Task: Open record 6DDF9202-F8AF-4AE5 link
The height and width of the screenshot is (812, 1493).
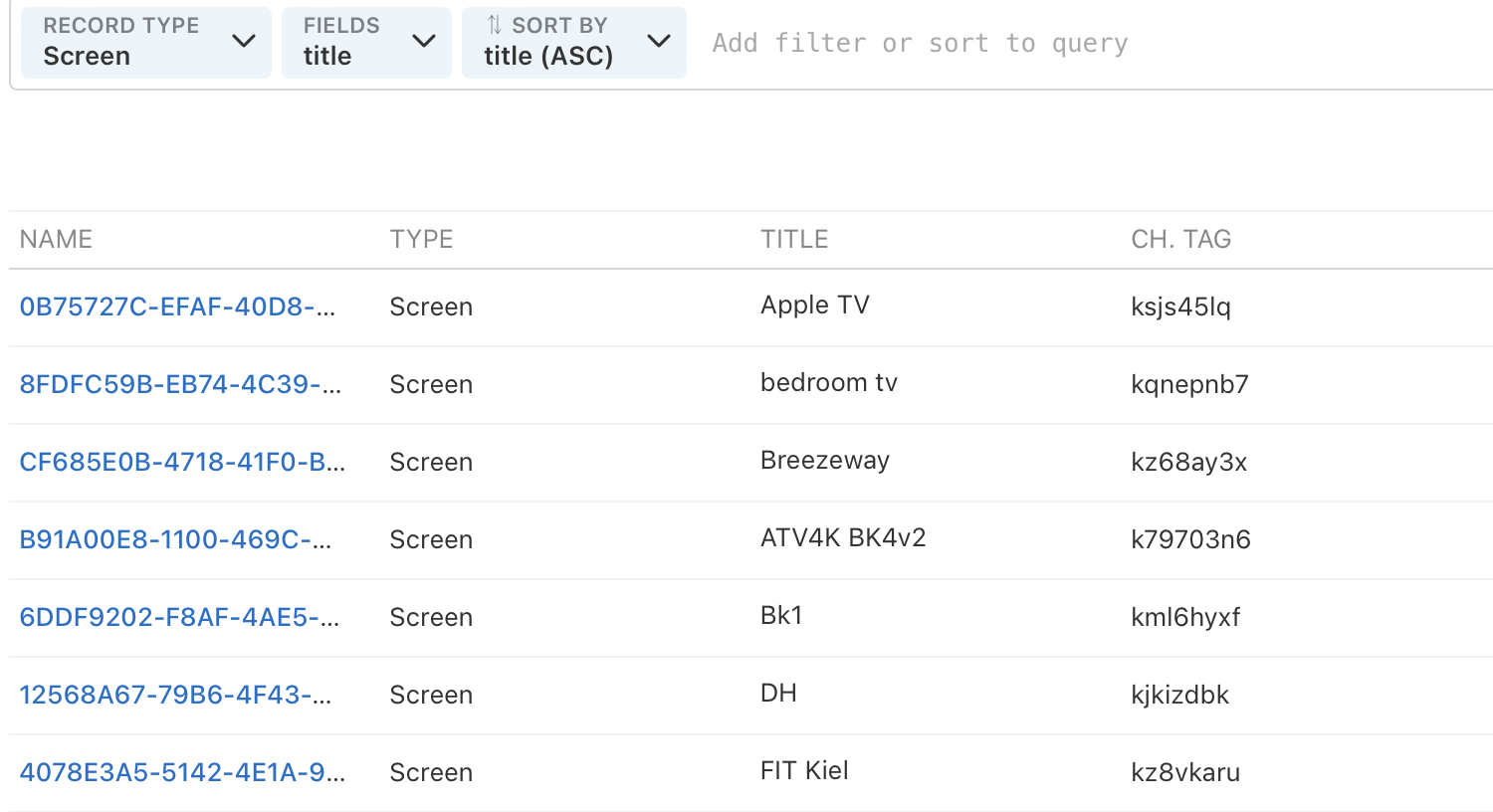Action: (179, 617)
